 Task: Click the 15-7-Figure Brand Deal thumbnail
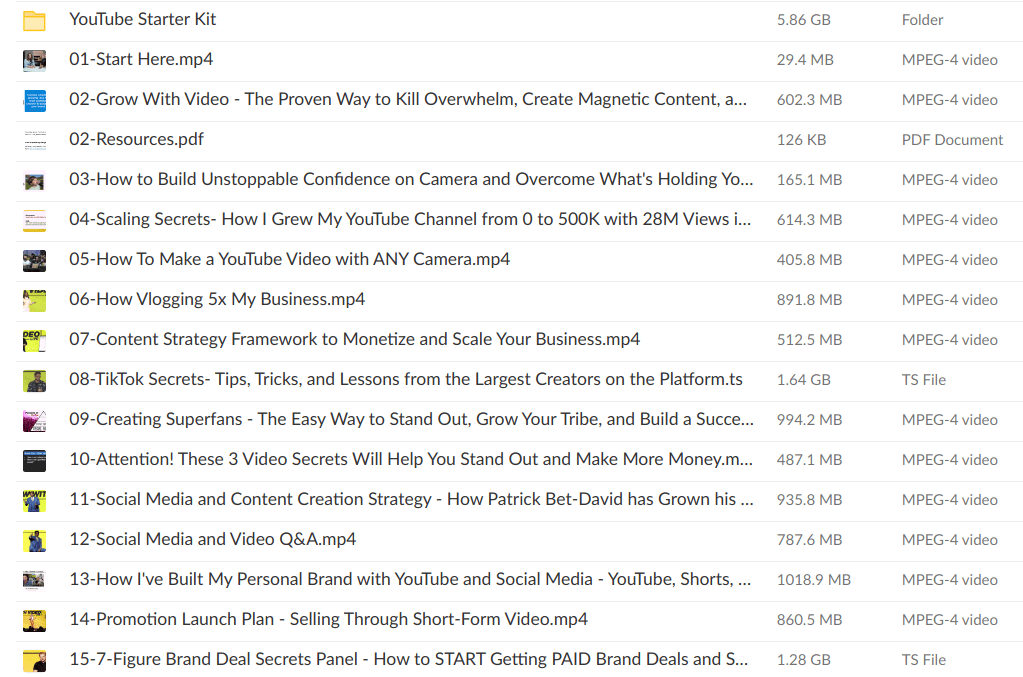pyautogui.click(x=35, y=659)
